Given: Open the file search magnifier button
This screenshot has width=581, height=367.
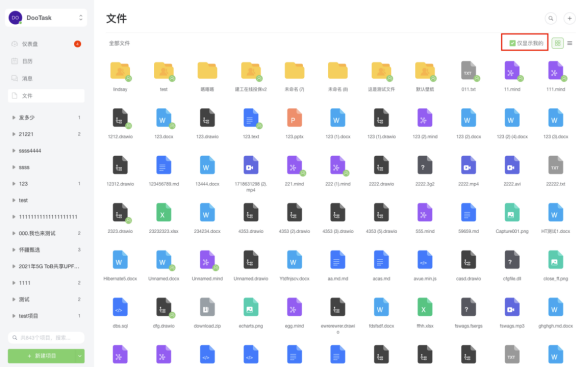Looking at the screenshot, I should click(x=551, y=18).
